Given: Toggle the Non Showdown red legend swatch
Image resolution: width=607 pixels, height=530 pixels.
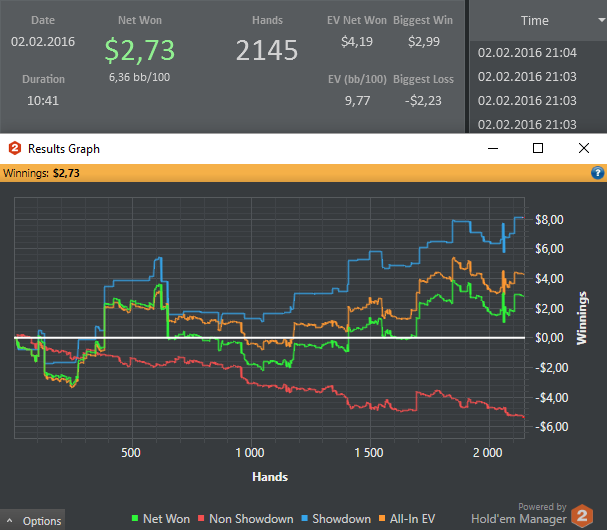Looking at the screenshot, I should (201, 518).
